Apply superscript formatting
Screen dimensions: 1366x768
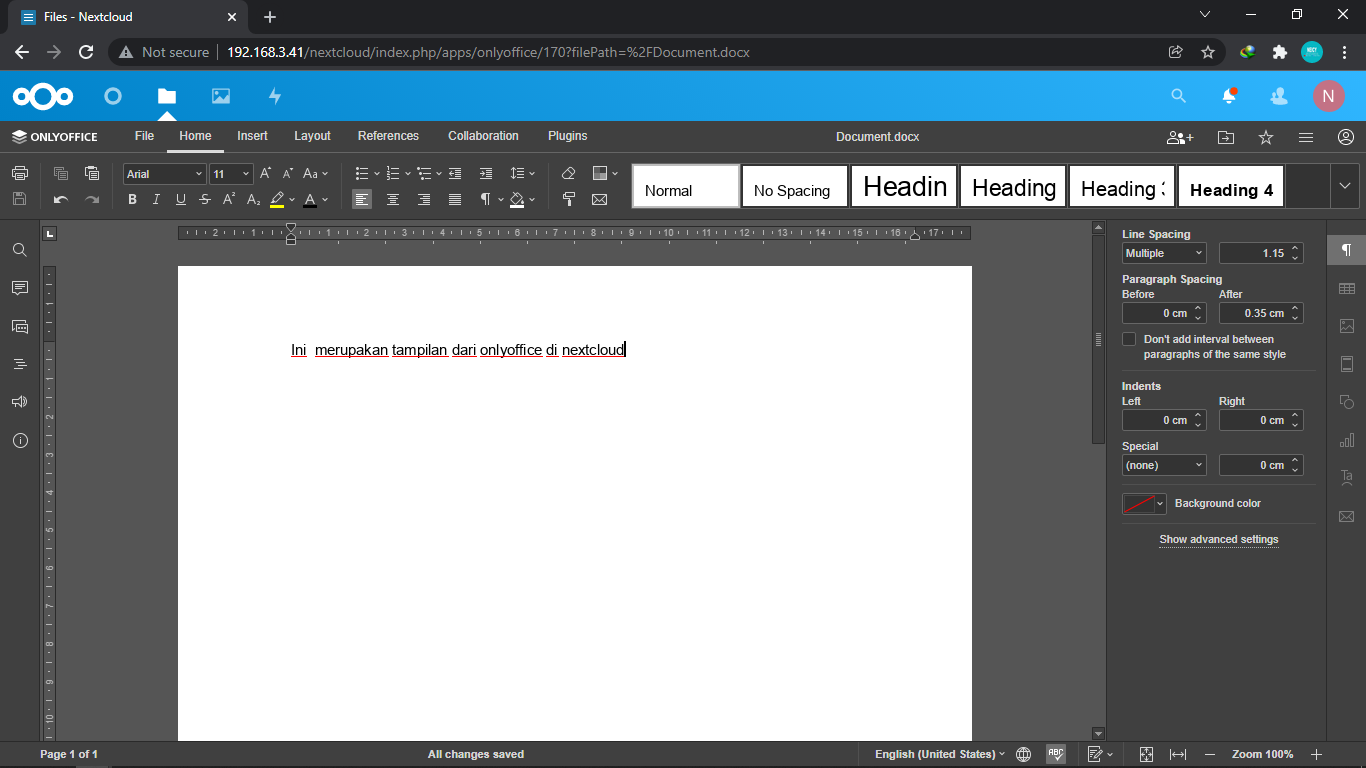[x=229, y=199]
